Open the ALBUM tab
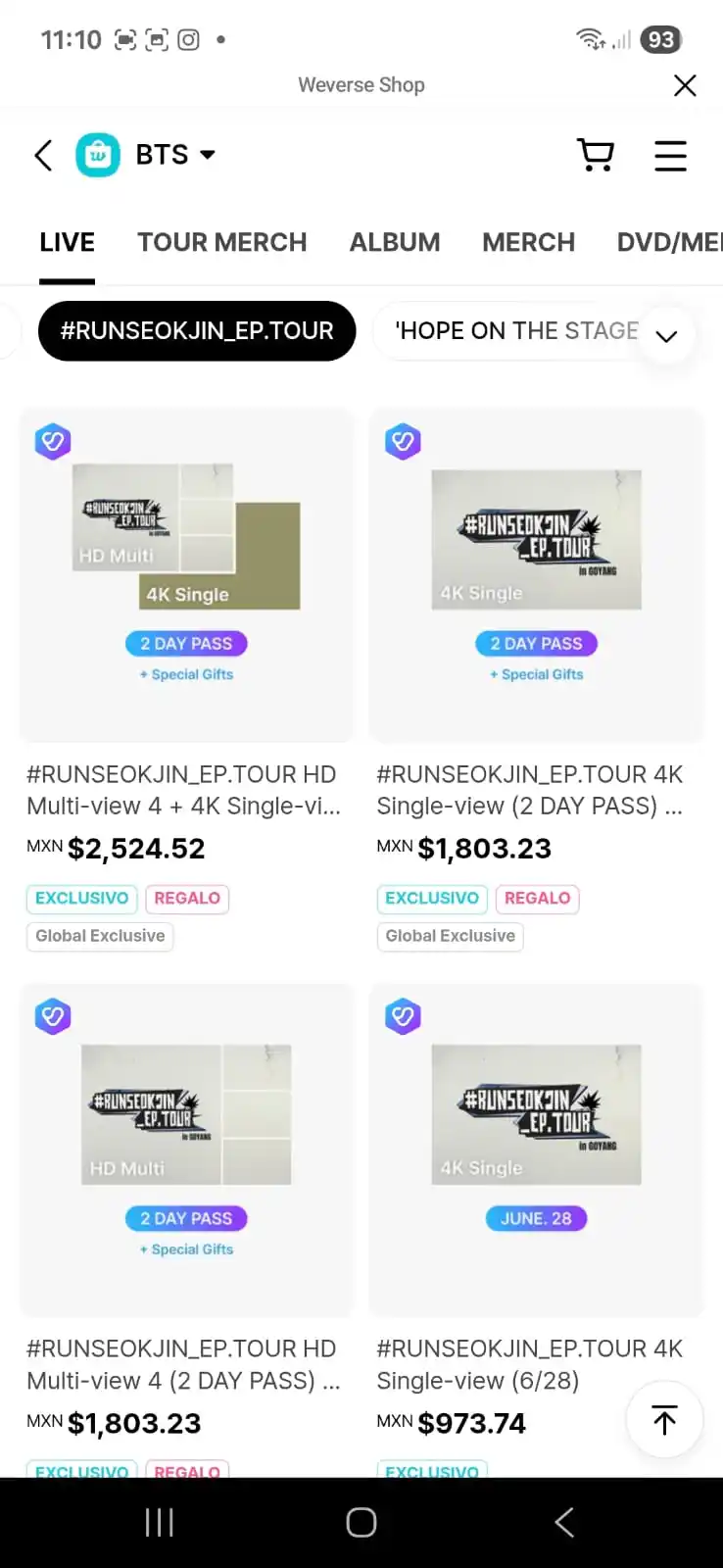 (x=395, y=242)
